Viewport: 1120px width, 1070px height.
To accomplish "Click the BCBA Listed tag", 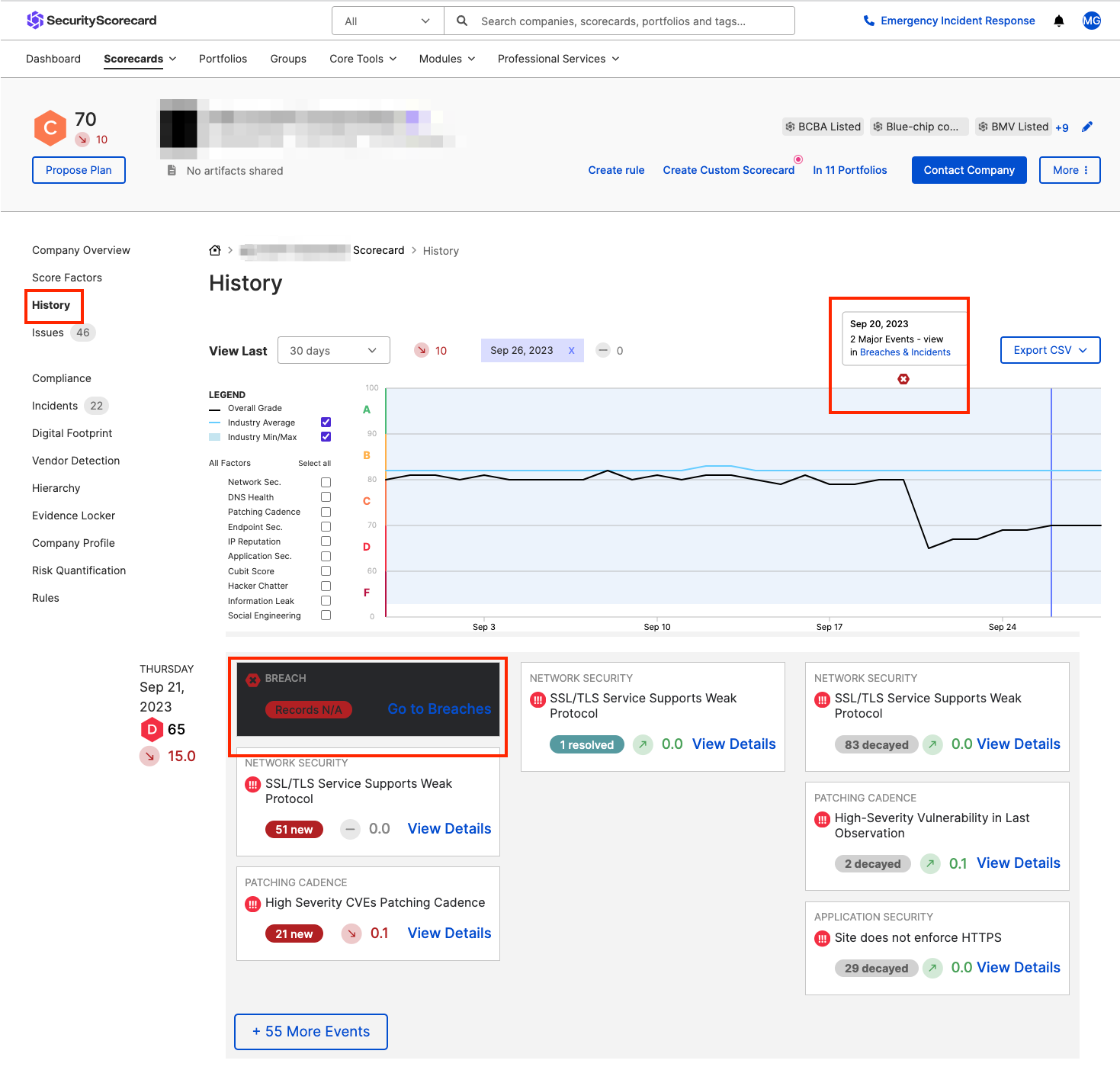I will pos(823,127).
